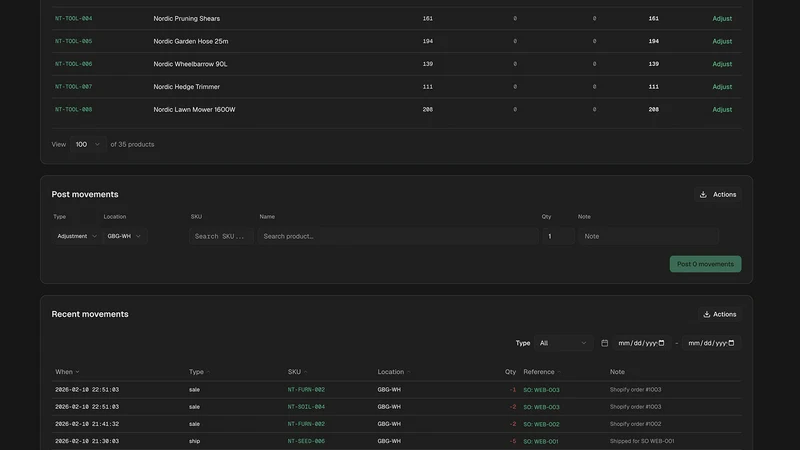Expand the GBG-WH location dropdown

pos(124,236)
